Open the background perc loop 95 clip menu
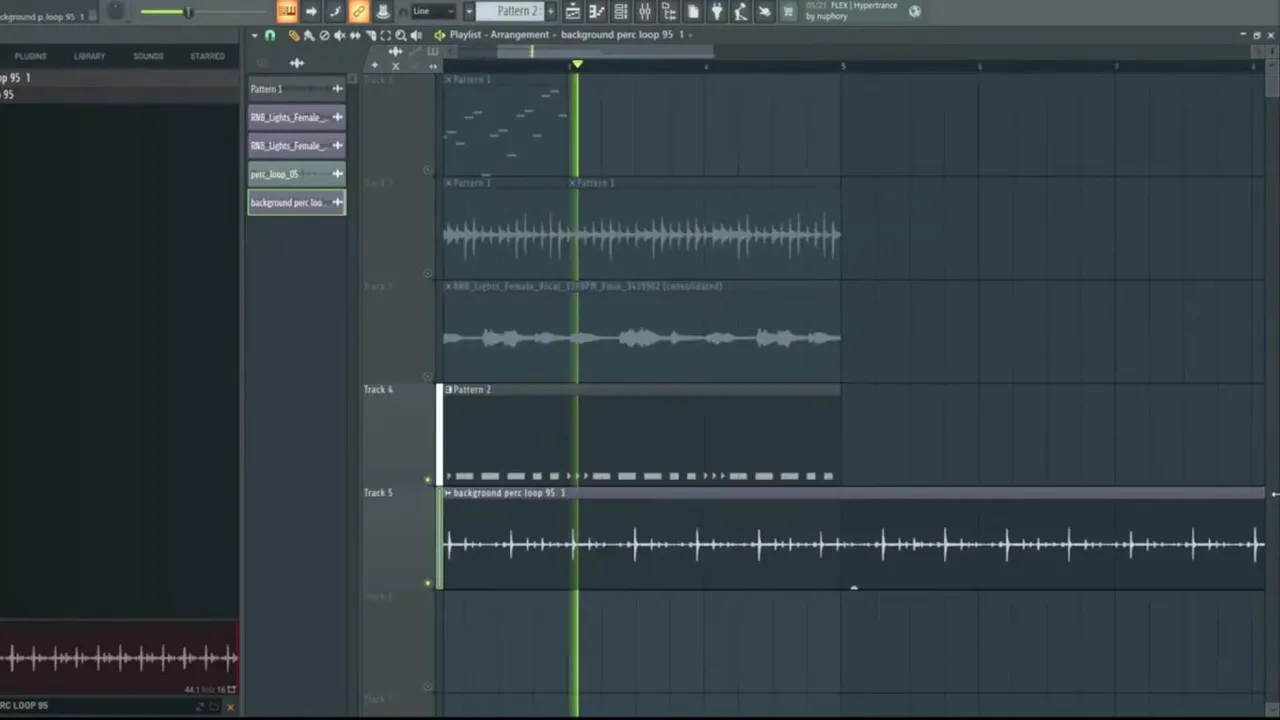 tap(448, 493)
